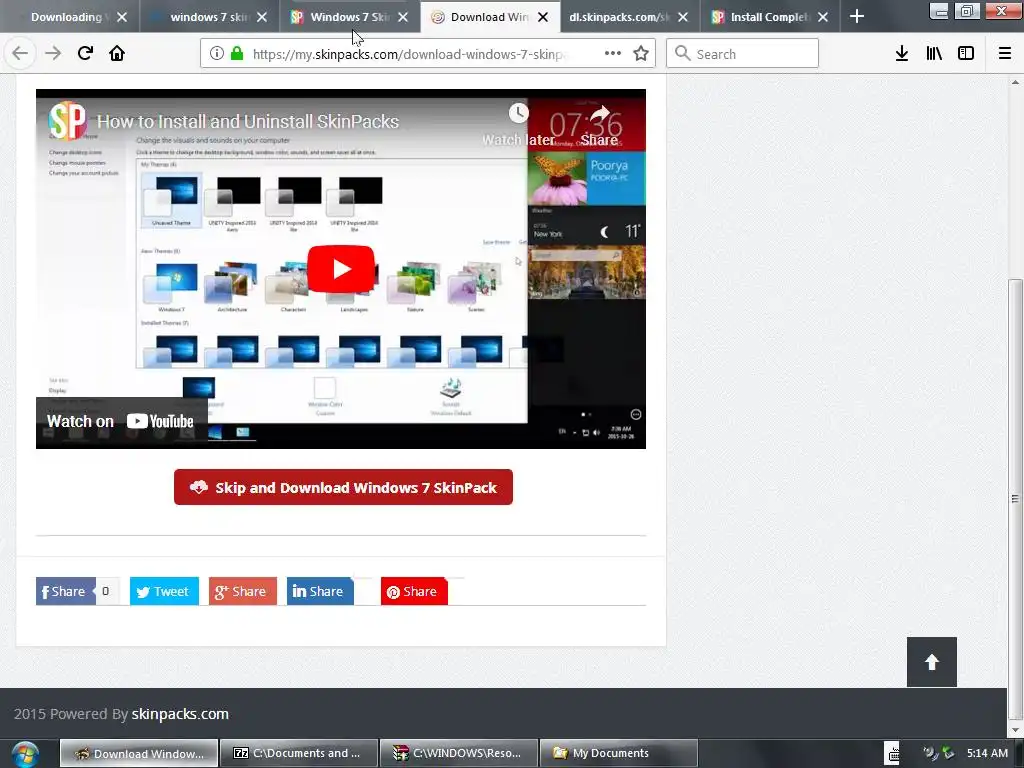Switch to the 'windows 7 ski' tab
The image size is (1024, 768).
208,17
